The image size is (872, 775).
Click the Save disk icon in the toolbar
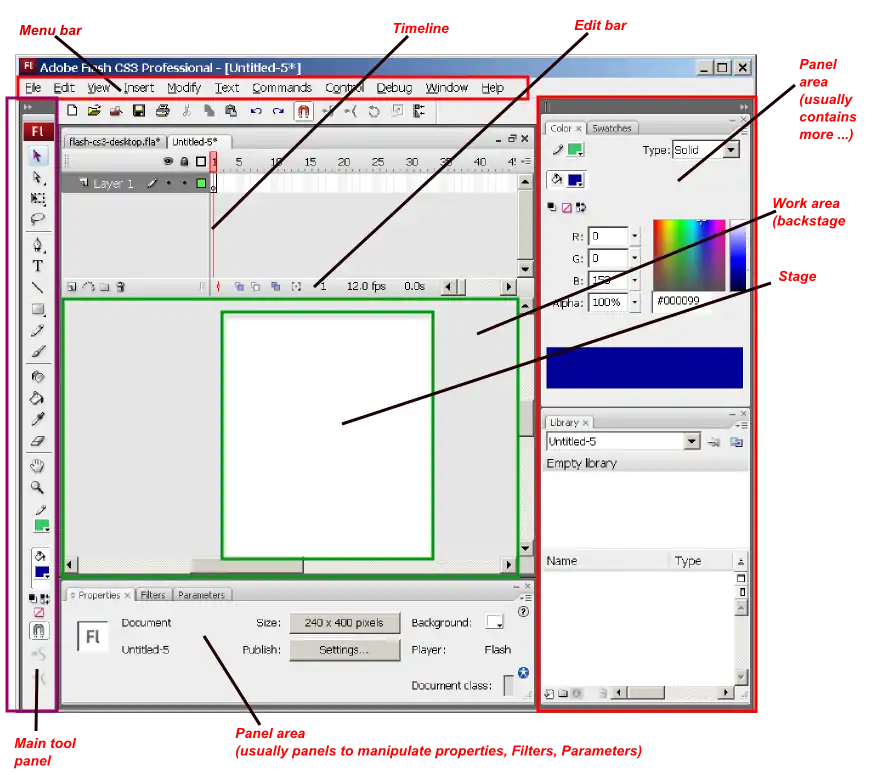coord(139,111)
